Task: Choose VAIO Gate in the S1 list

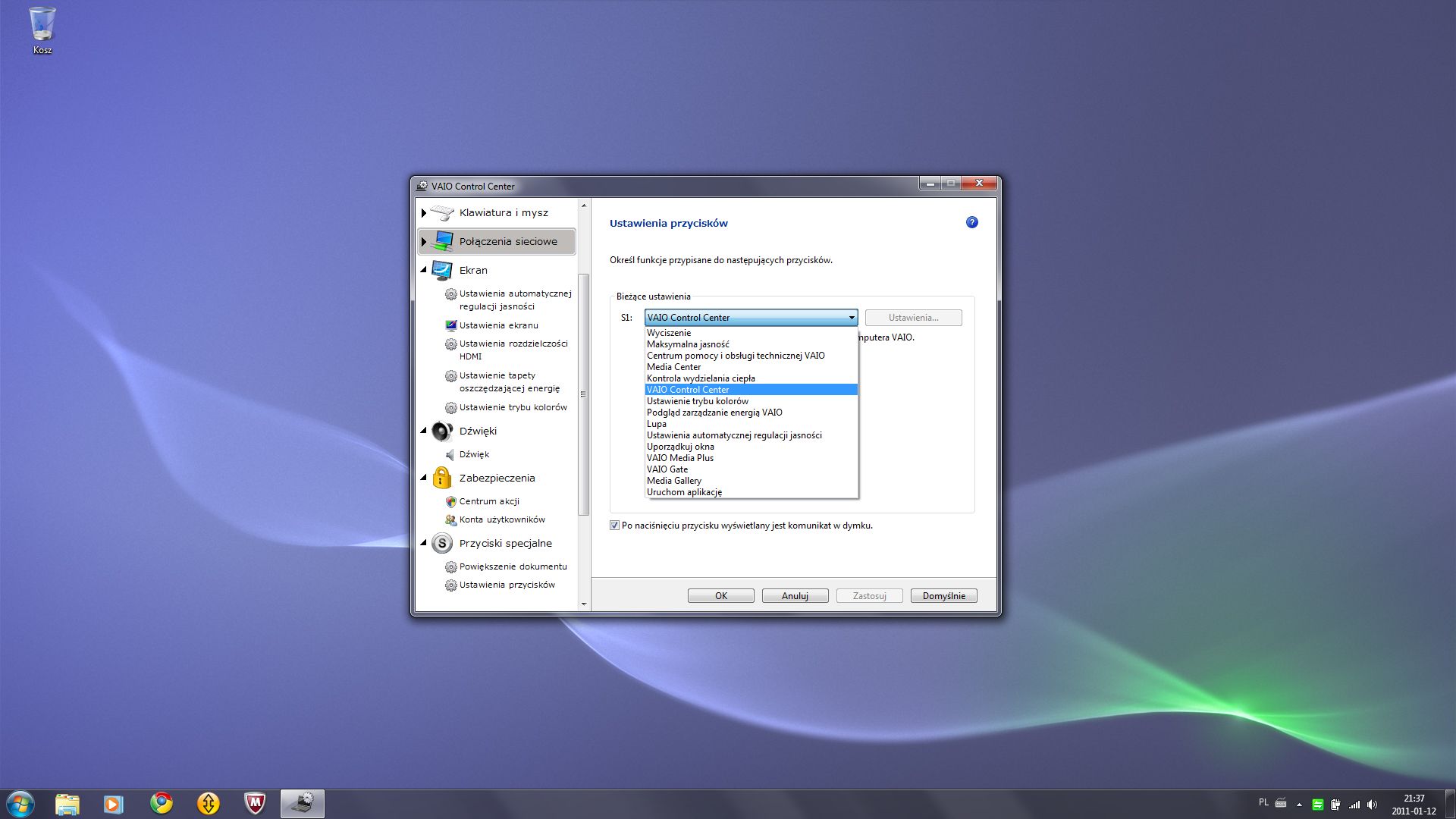Action: pos(751,469)
